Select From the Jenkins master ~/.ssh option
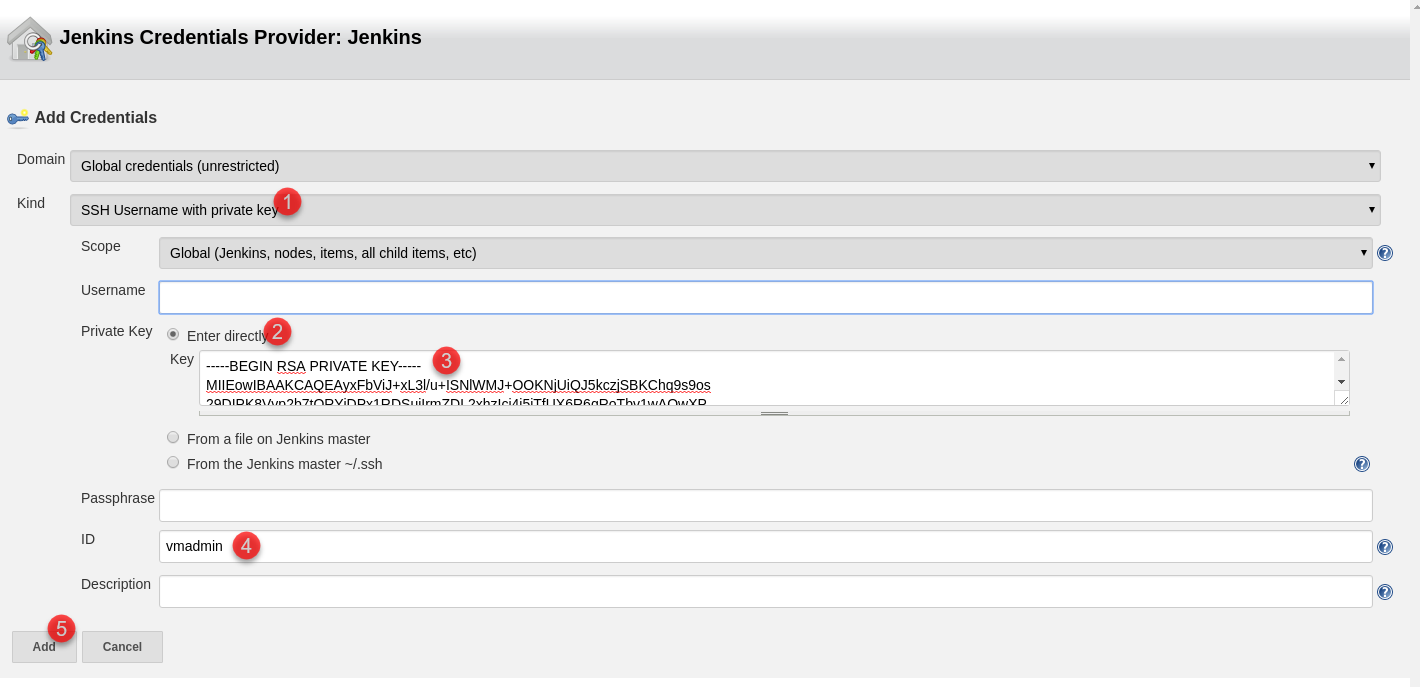Screen dimensions: 1420x687 click(173, 463)
